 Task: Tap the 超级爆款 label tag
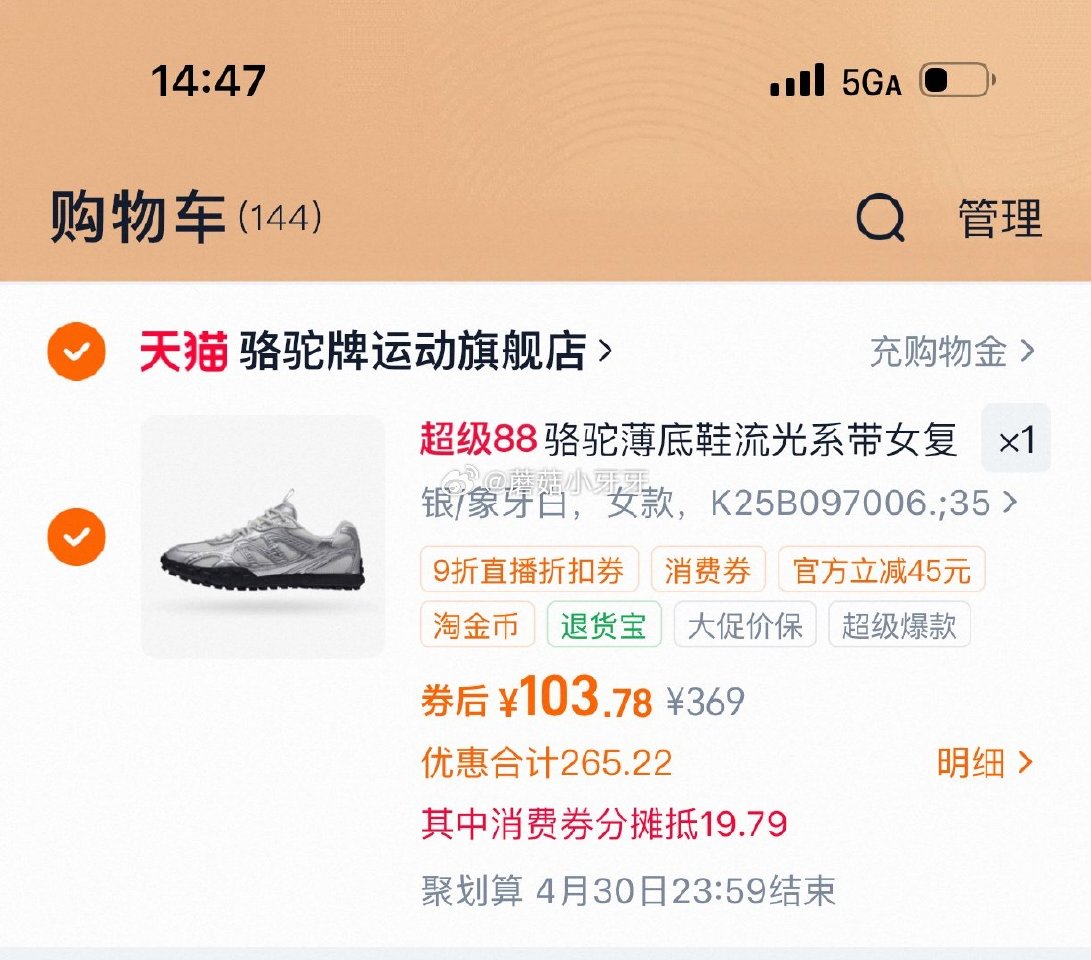(898, 627)
